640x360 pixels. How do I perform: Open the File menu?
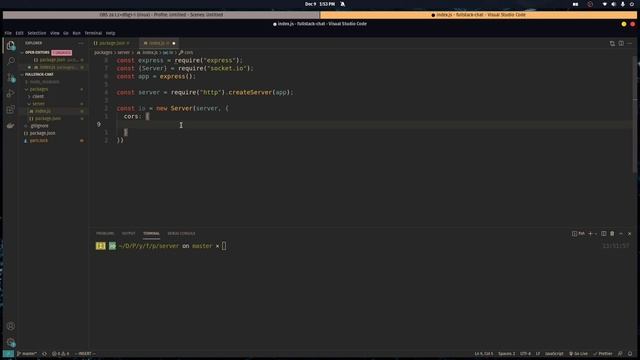click(x=8, y=33)
